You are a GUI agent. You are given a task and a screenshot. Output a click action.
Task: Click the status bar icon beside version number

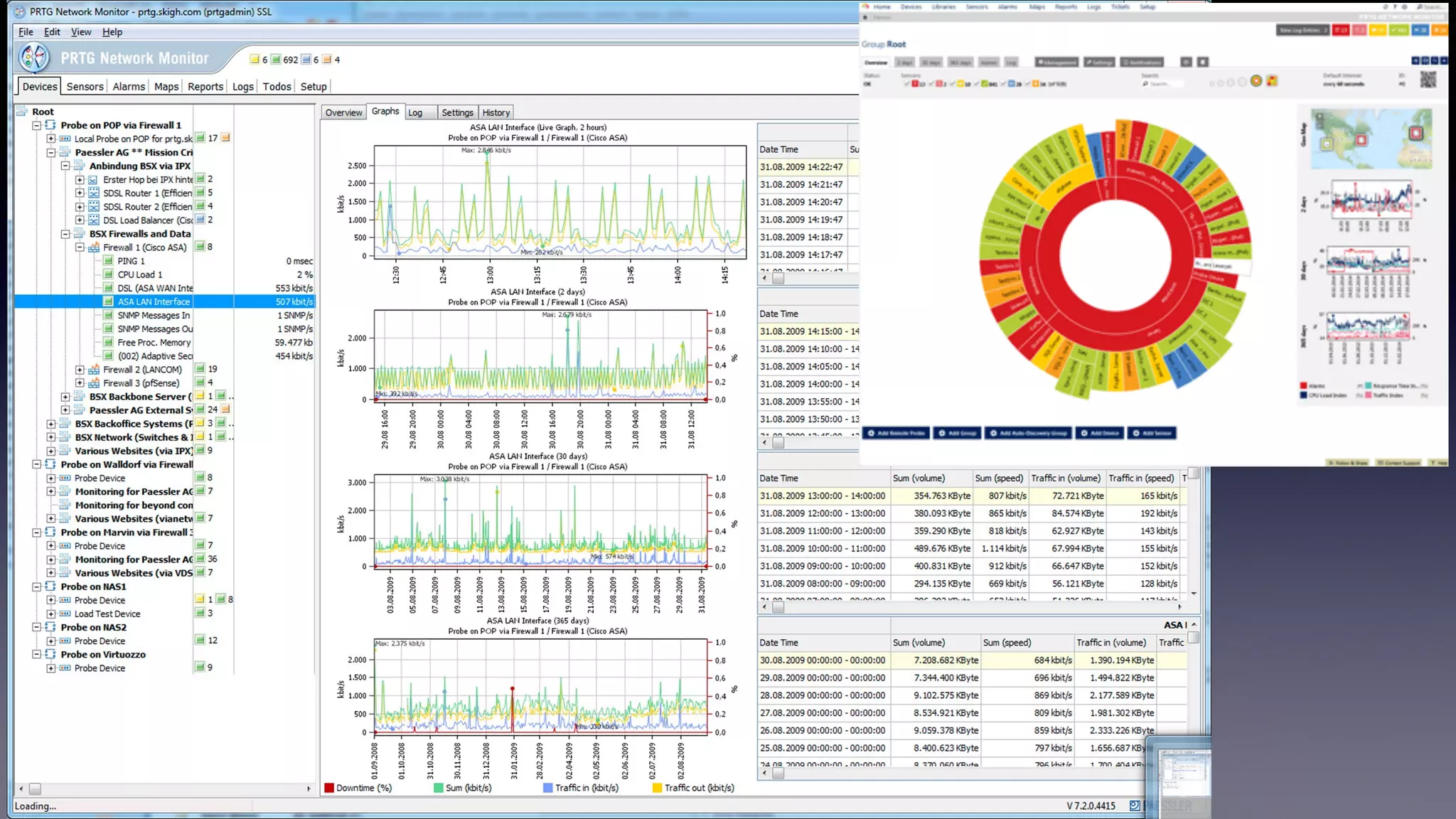tap(1135, 805)
